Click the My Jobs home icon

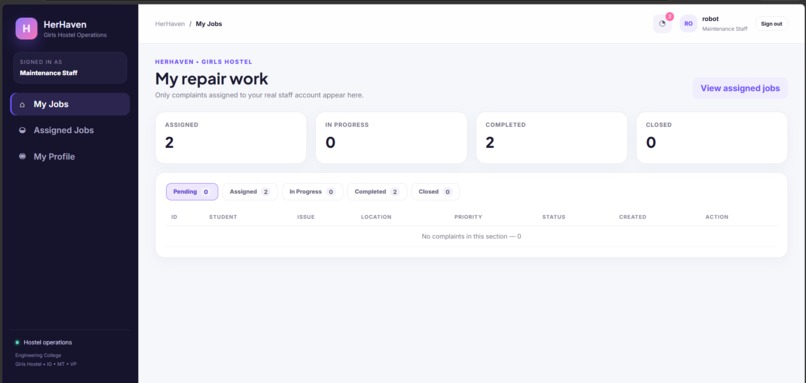[x=22, y=104]
